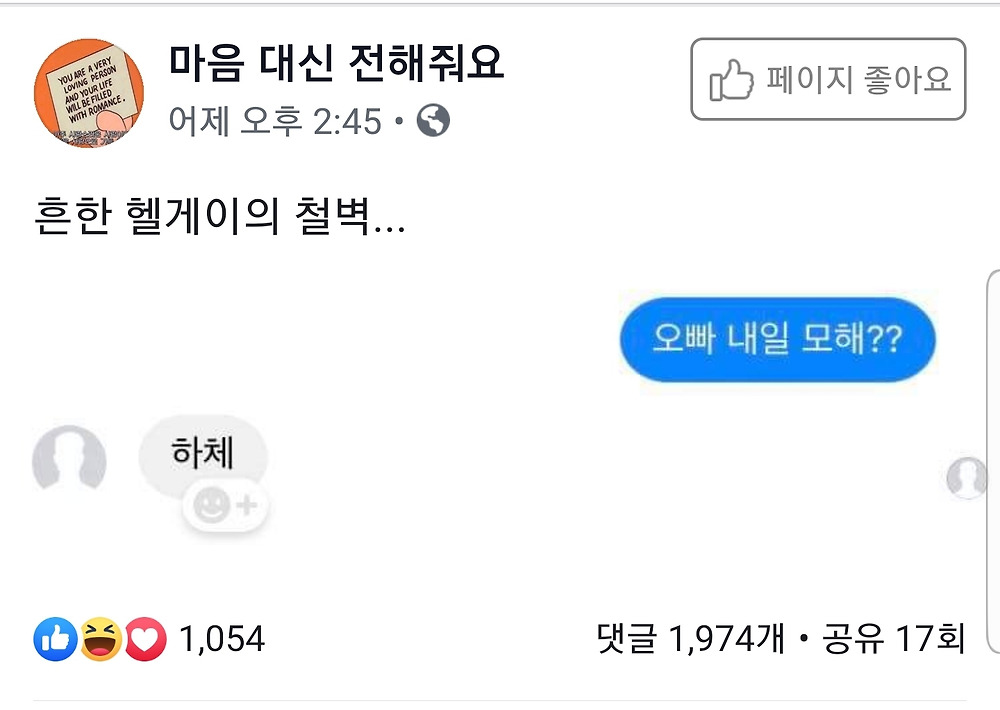This screenshot has width=1000, height=710.
Task: Click the small read-receipt avatar at right
Action: click(966, 478)
